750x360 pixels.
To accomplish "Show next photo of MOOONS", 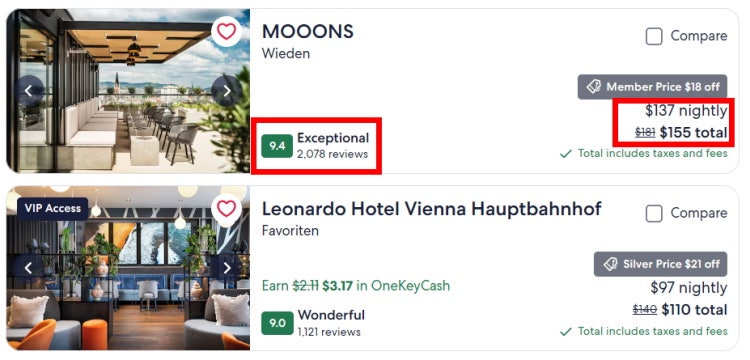I will pyautogui.click(x=227, y=91).
